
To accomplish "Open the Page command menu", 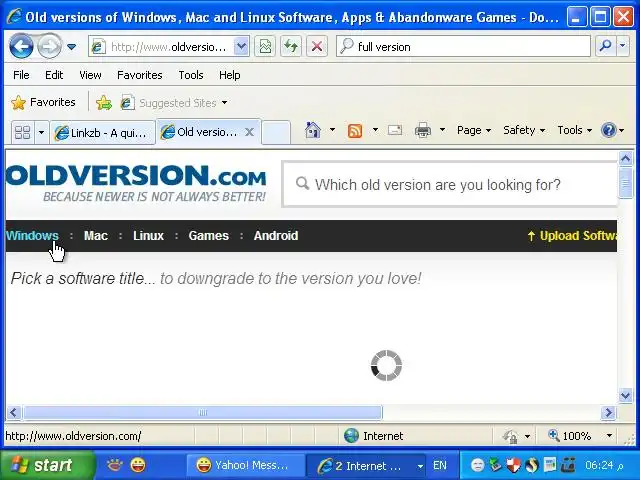I will pos(473,130).
